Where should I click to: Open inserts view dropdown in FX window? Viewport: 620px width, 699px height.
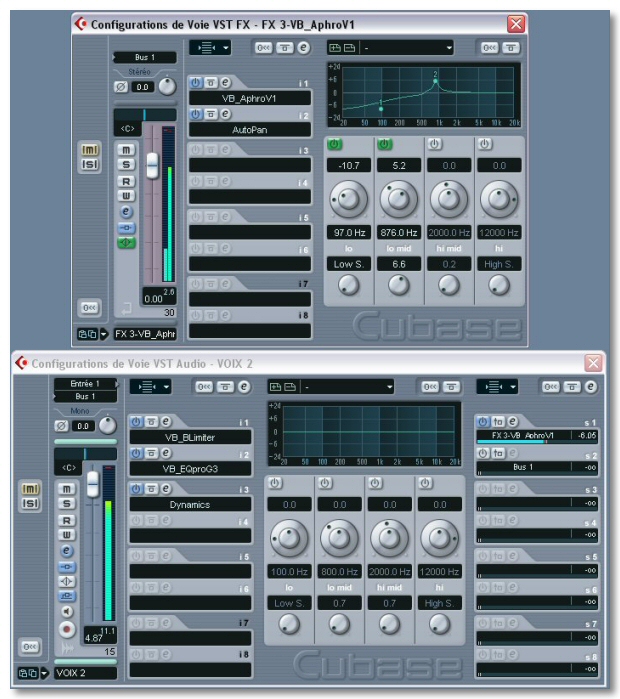[x=210, y=48]
